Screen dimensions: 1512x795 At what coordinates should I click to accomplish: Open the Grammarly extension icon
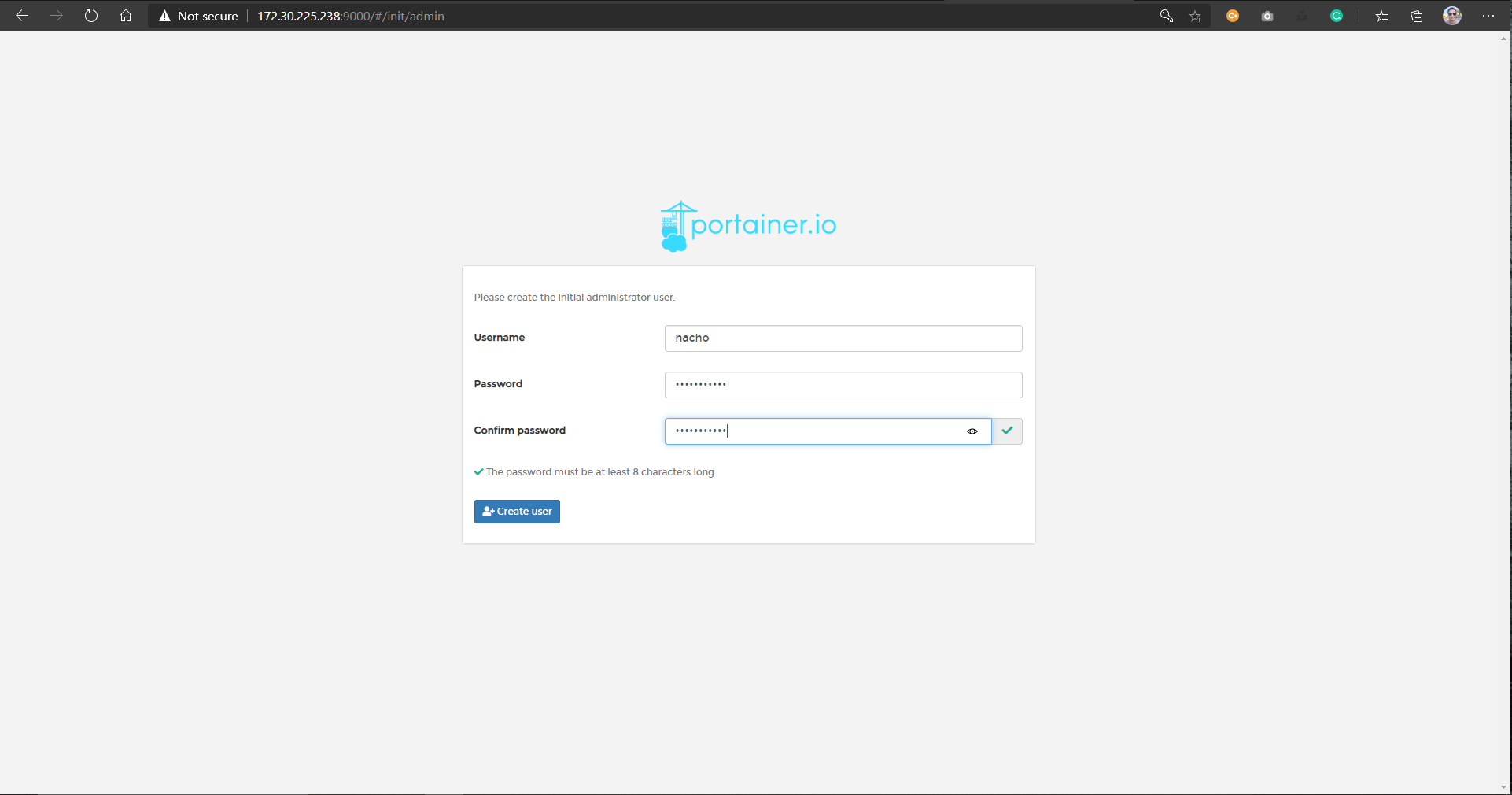click(1337, 16)
